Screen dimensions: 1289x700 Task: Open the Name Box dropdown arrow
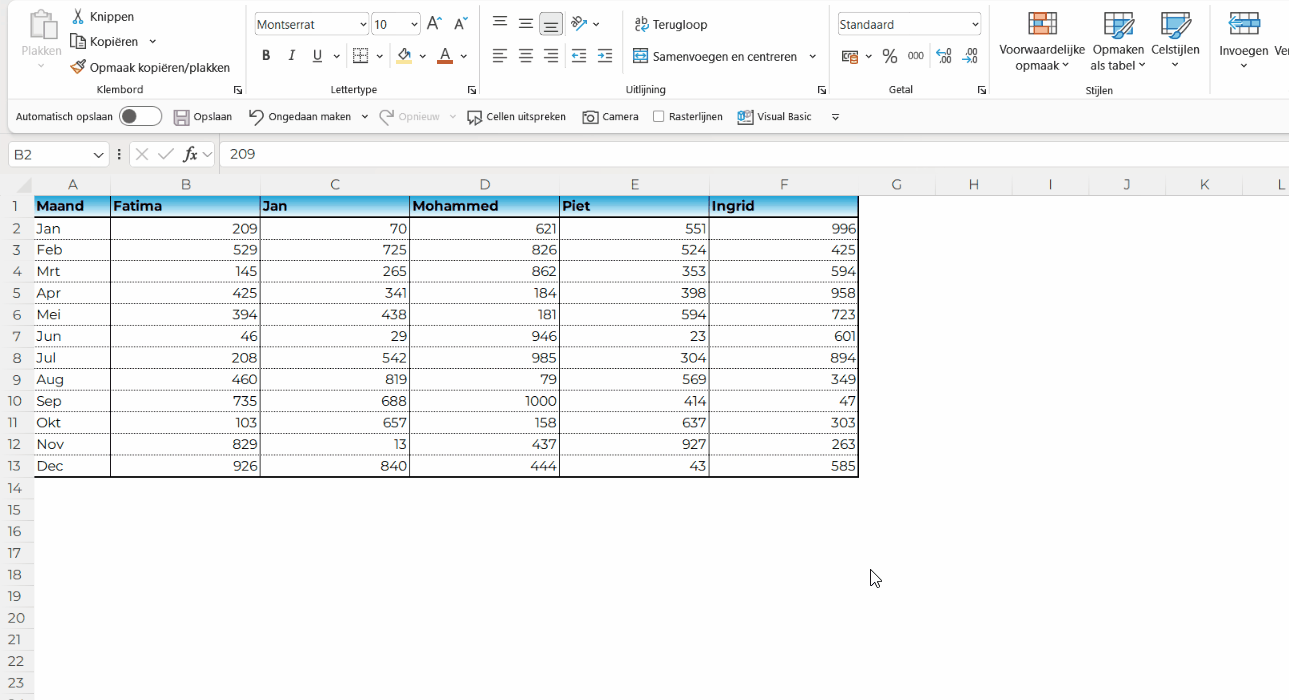[98, 155]
